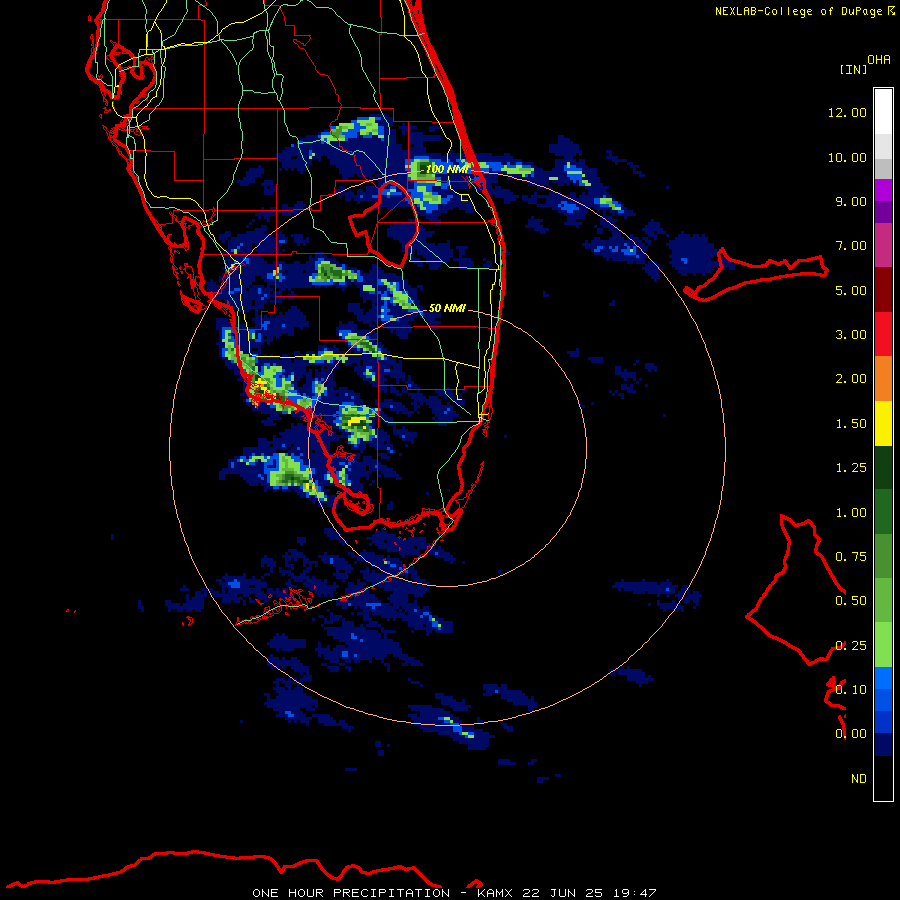Pick the magenta swatch beside 9.00
The width and height of the screenshot is (900, 900).
(x=883, y=190)
